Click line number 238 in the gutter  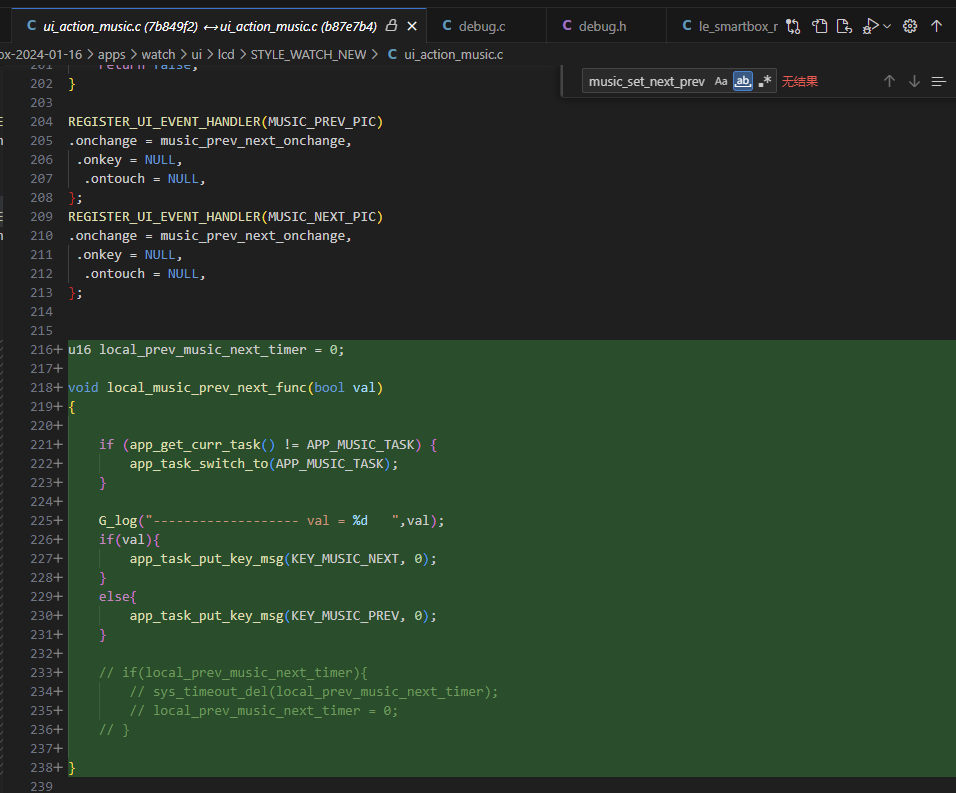pos(41,767)
